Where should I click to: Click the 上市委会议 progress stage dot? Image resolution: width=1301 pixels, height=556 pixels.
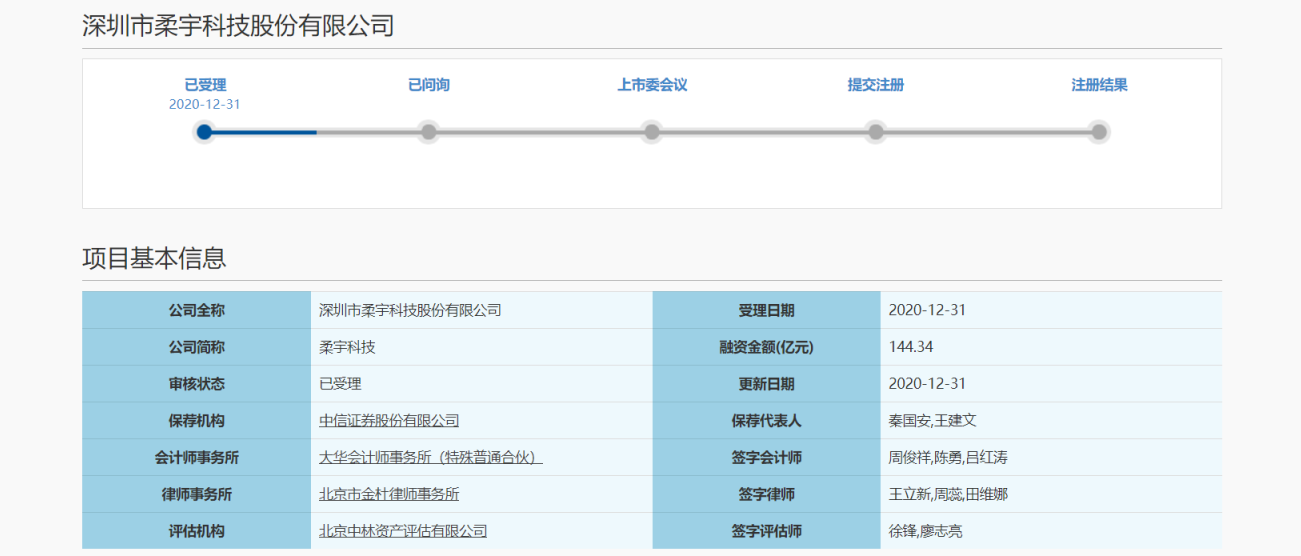652,132
